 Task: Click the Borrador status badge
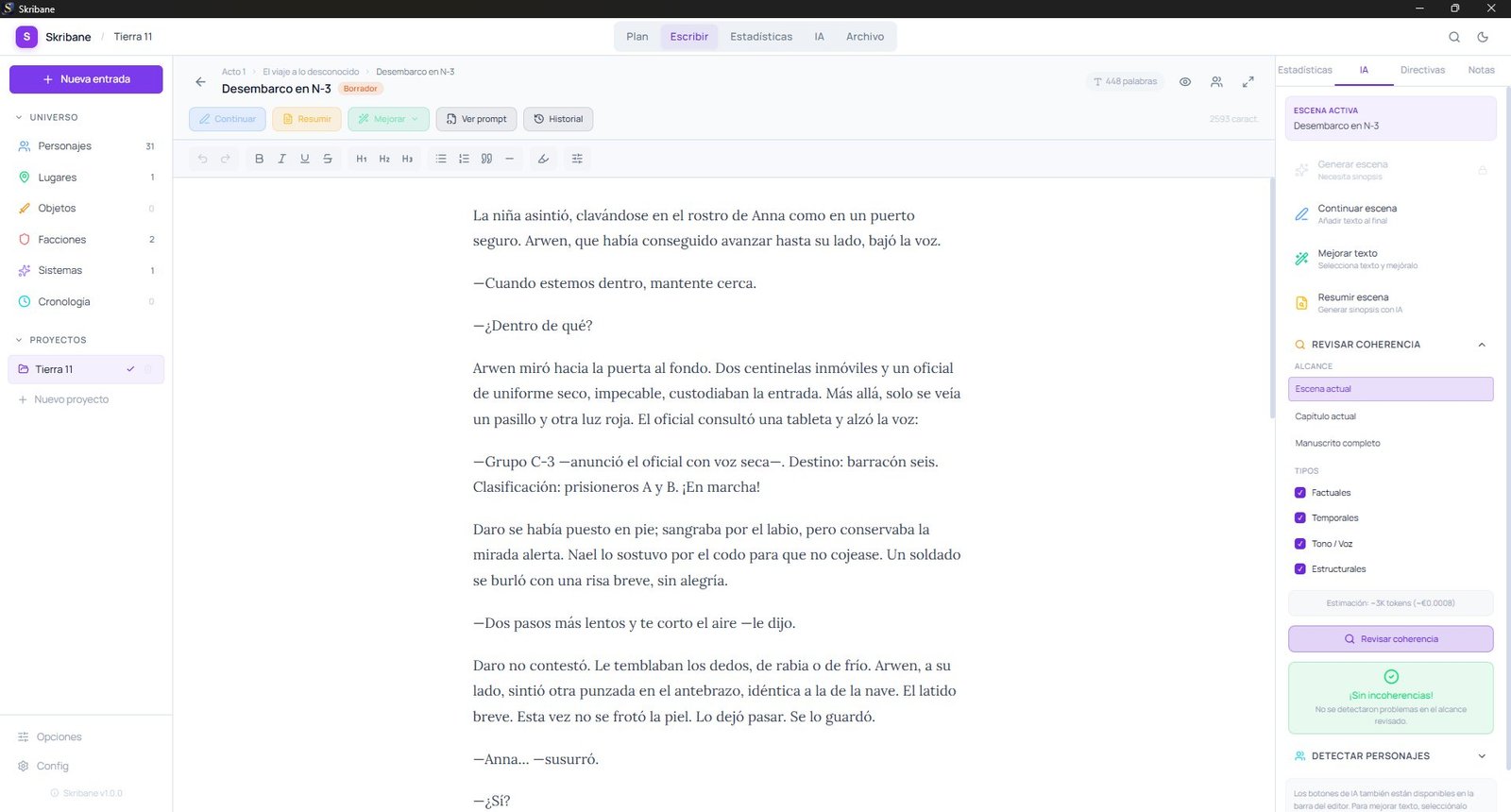click(360, 89)
